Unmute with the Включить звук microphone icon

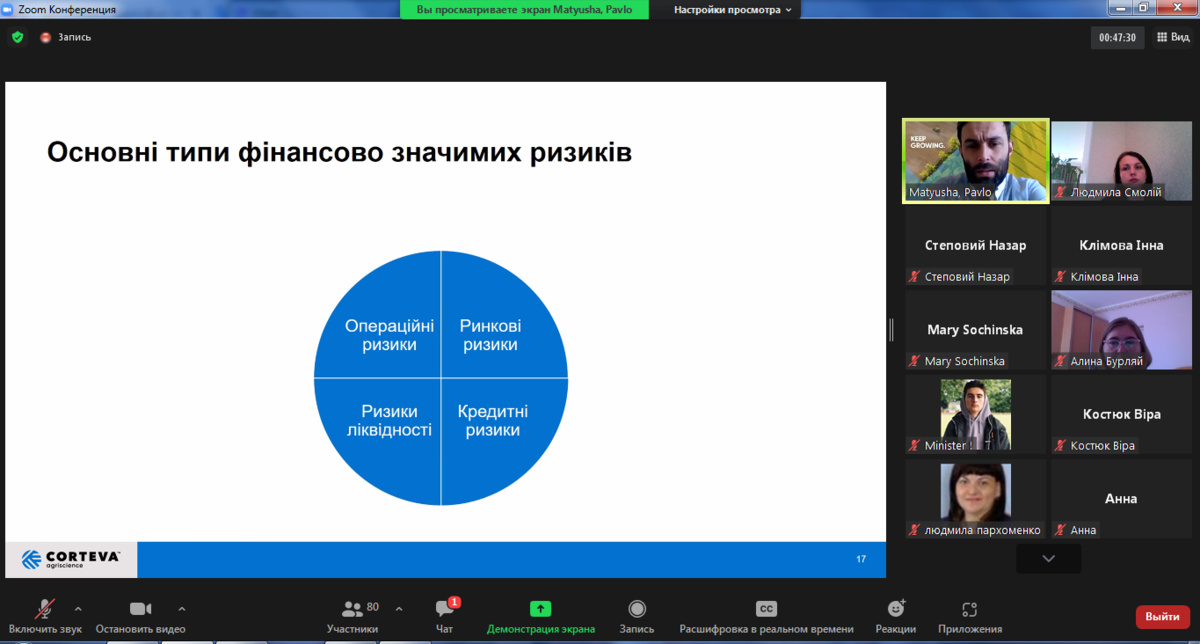point(45,609)
